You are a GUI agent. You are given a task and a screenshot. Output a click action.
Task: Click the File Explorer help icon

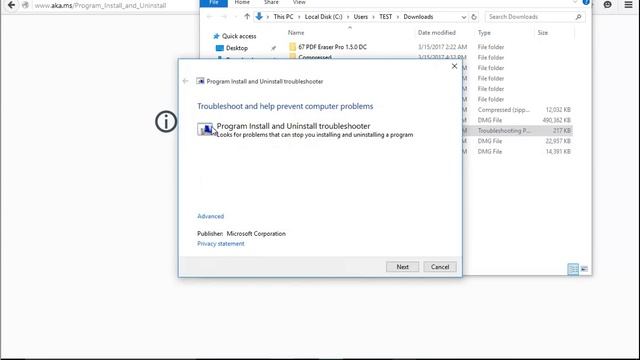pos(586,2)
